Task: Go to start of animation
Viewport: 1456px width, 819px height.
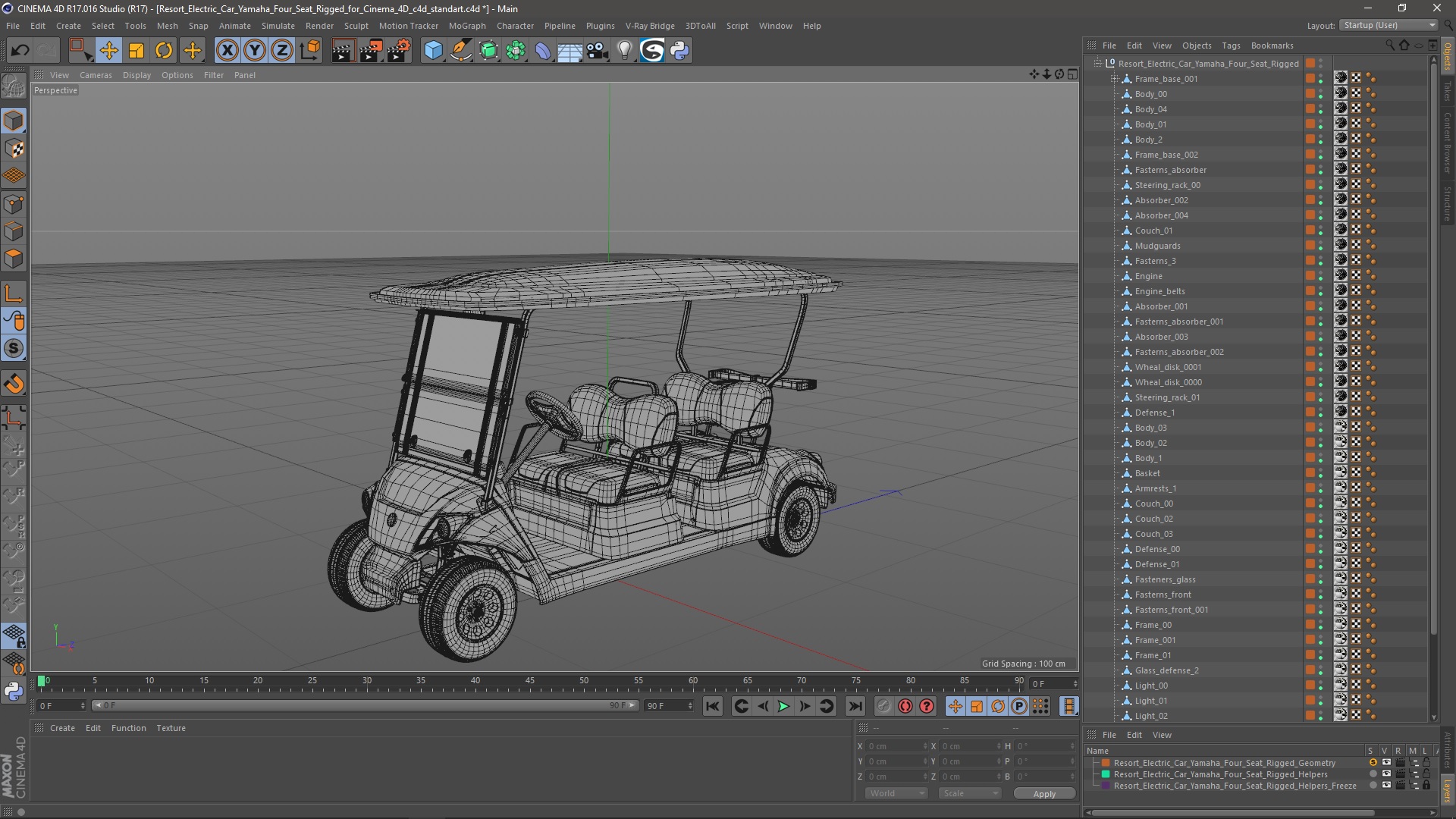Action: (712, 706)
